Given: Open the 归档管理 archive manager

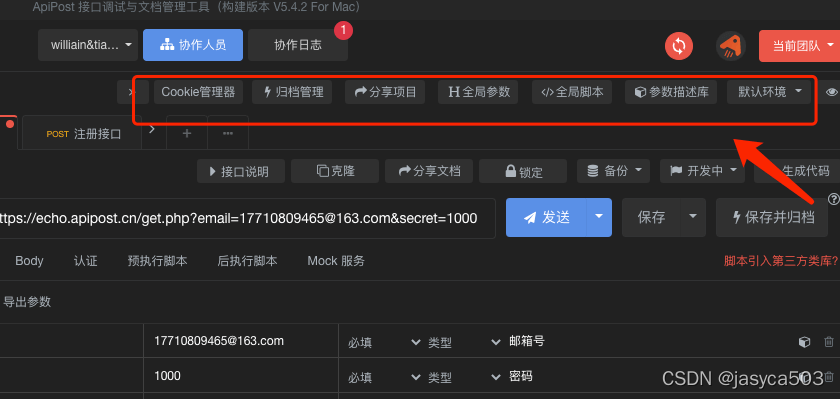Looking at the screenshot, I should tap(292, 92).
